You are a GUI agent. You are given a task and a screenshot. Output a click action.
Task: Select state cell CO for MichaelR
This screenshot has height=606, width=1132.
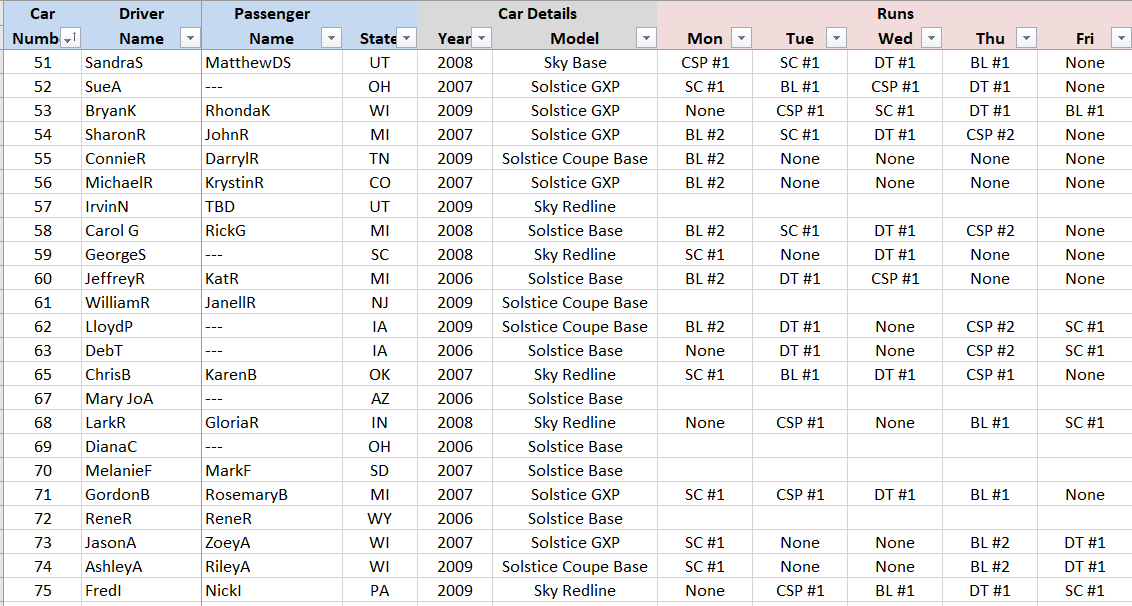pos(380,183)
